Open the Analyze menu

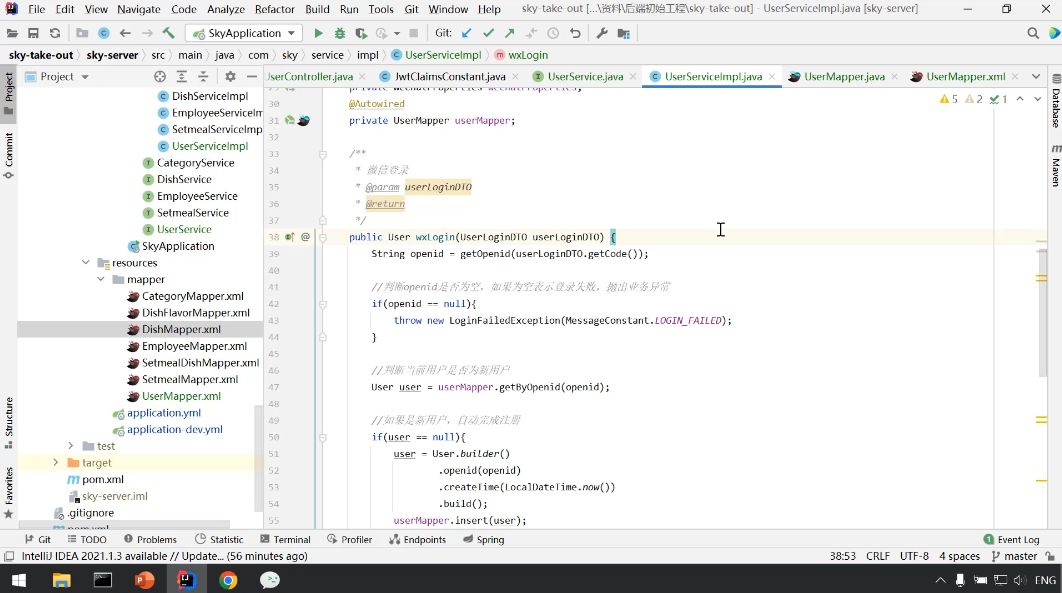[226, 9]
